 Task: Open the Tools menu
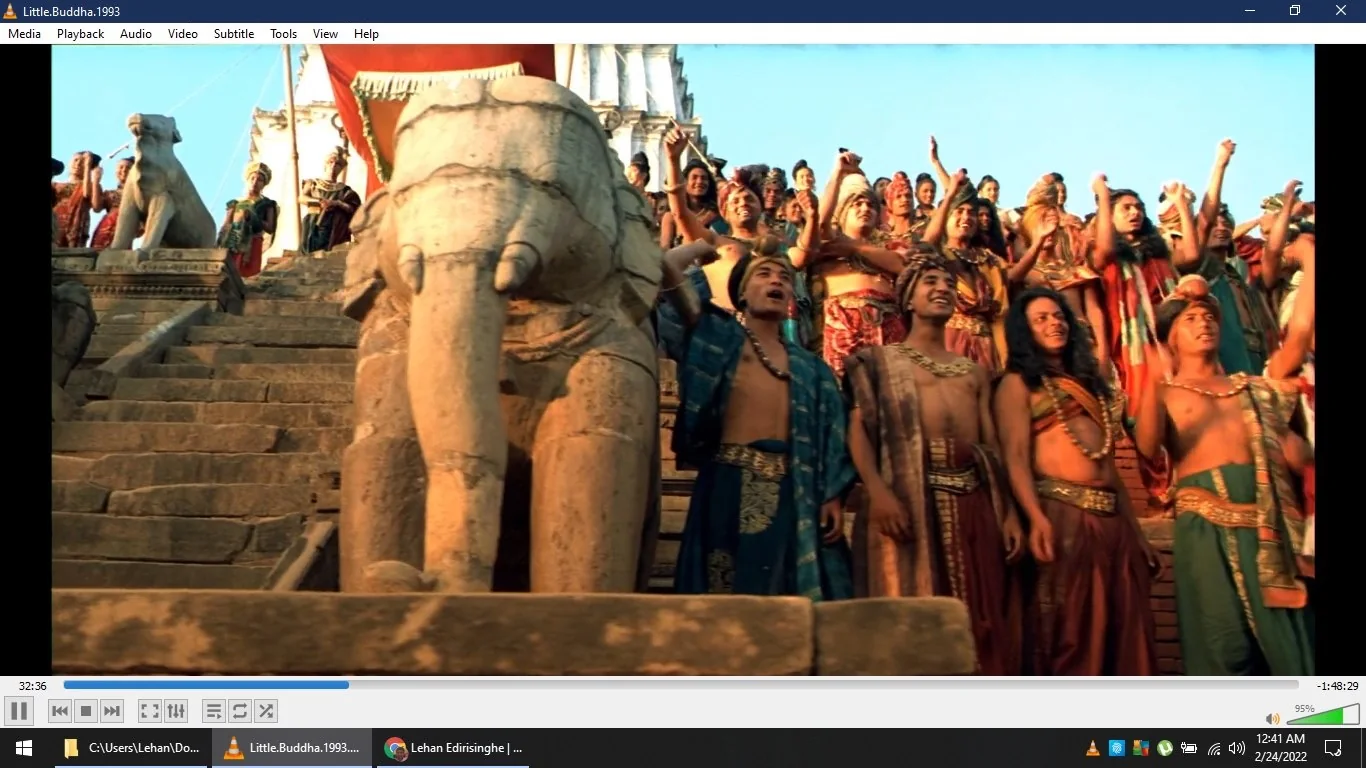tap(284, 34)
